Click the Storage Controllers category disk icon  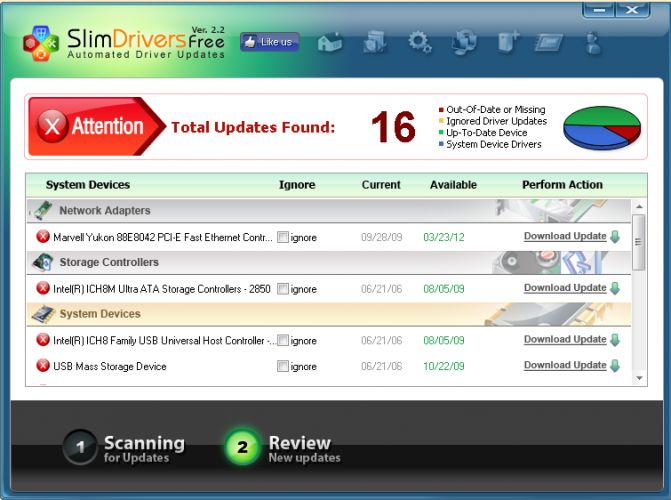coord(42,262)
